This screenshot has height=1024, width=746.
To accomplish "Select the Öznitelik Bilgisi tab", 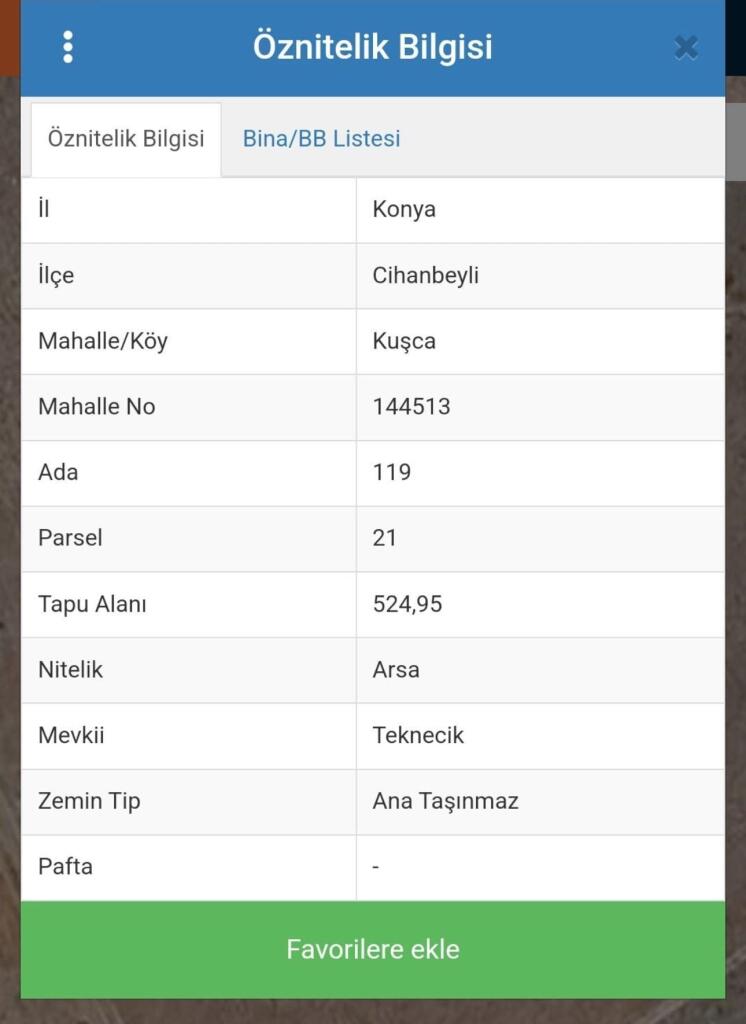I will (126, 139).
